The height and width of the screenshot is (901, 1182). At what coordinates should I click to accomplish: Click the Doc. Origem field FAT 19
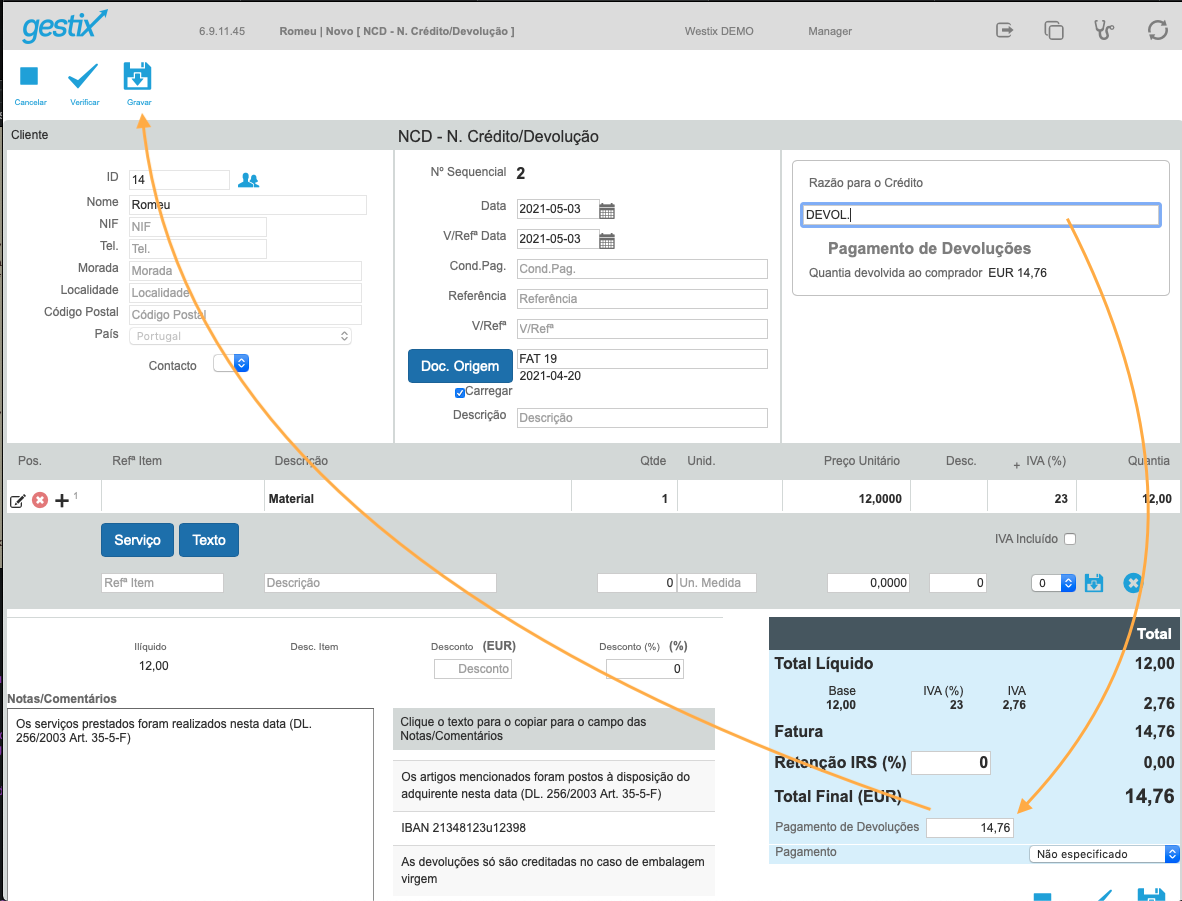(x=642, y=359)
